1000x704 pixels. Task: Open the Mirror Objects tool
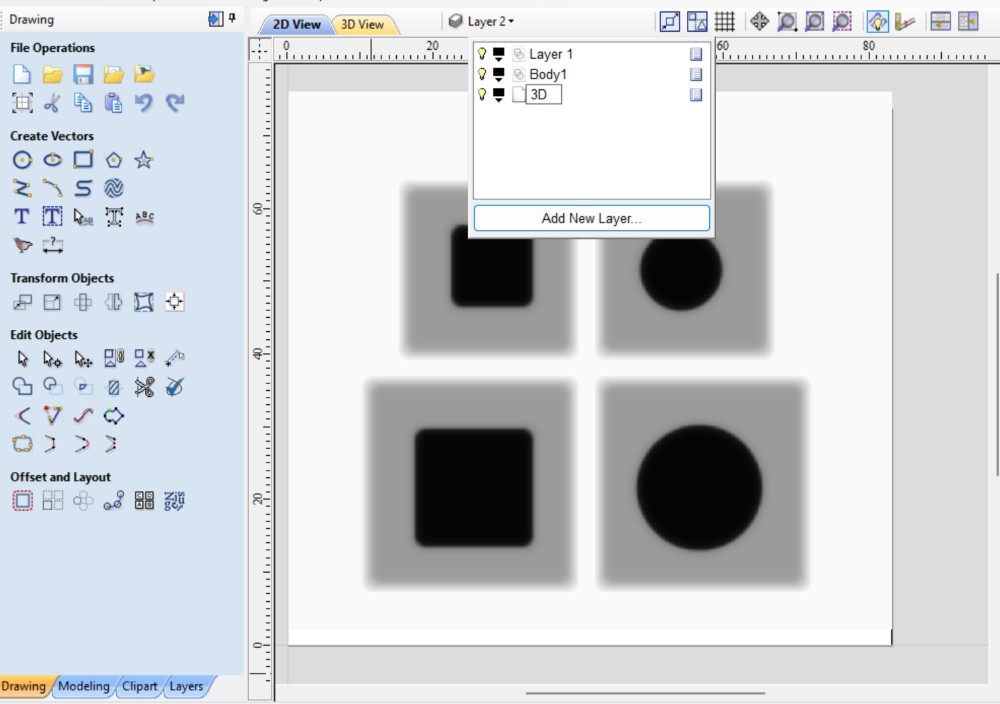(x=114, y=302)
